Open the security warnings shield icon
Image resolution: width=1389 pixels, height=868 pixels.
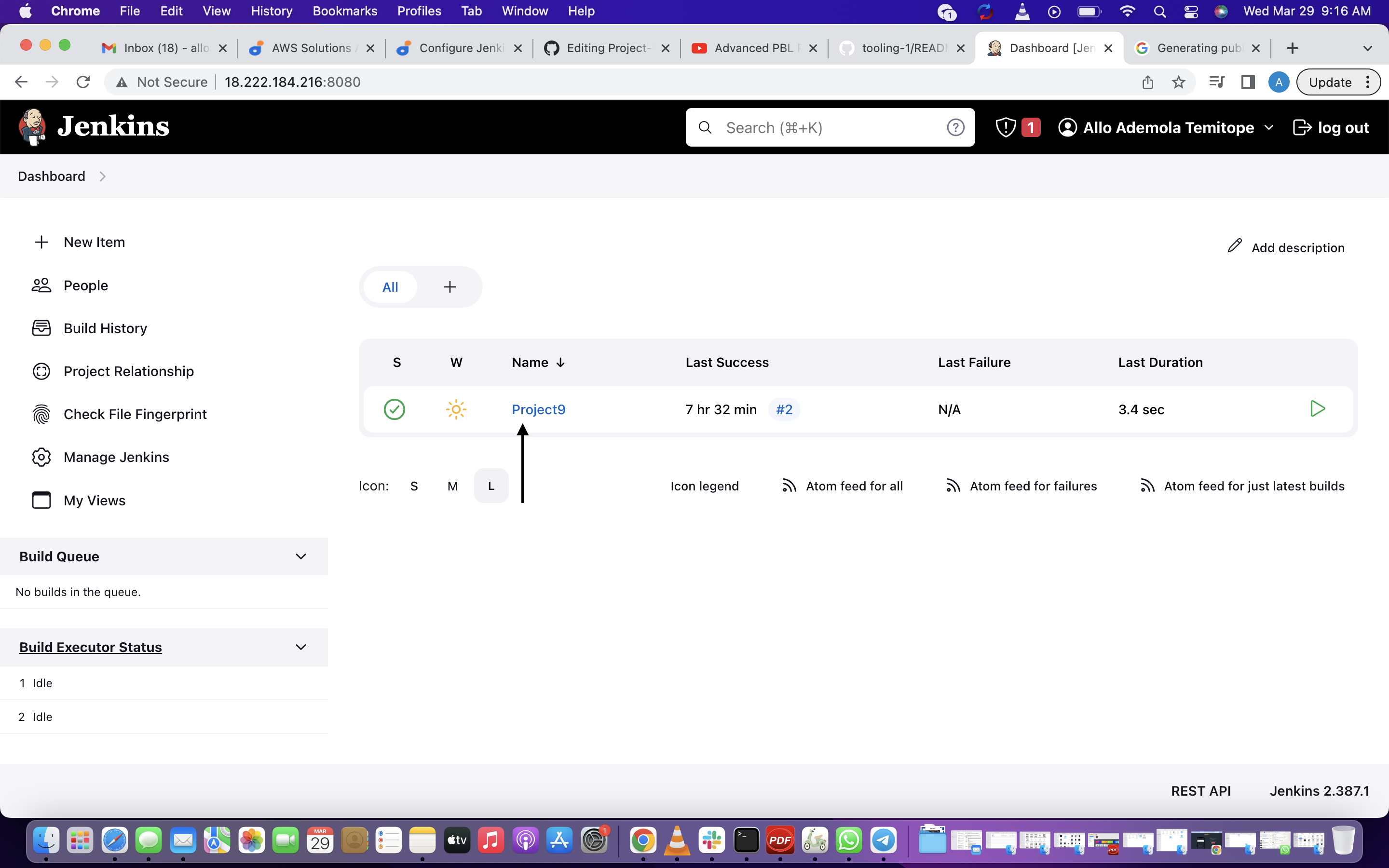[1006, 127]
